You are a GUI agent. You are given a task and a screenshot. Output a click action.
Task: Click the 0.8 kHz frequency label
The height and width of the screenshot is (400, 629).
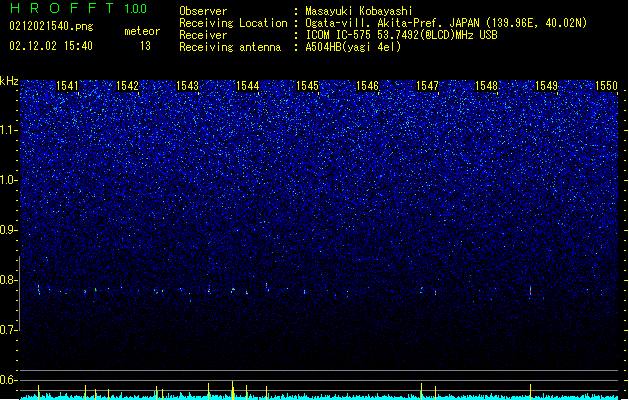[9, 280]
